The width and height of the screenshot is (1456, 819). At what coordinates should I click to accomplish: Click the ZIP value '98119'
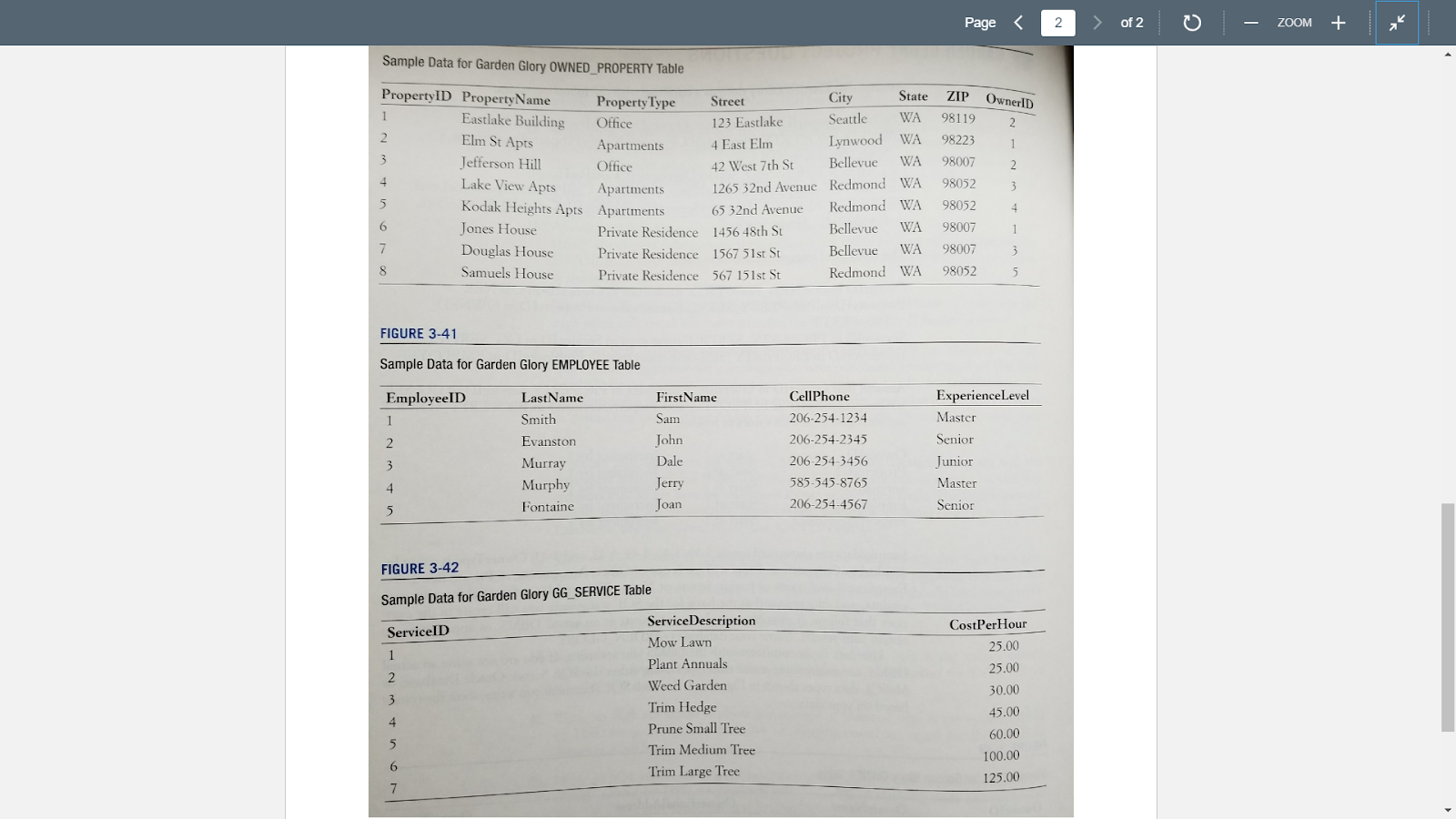pos(958,117)
